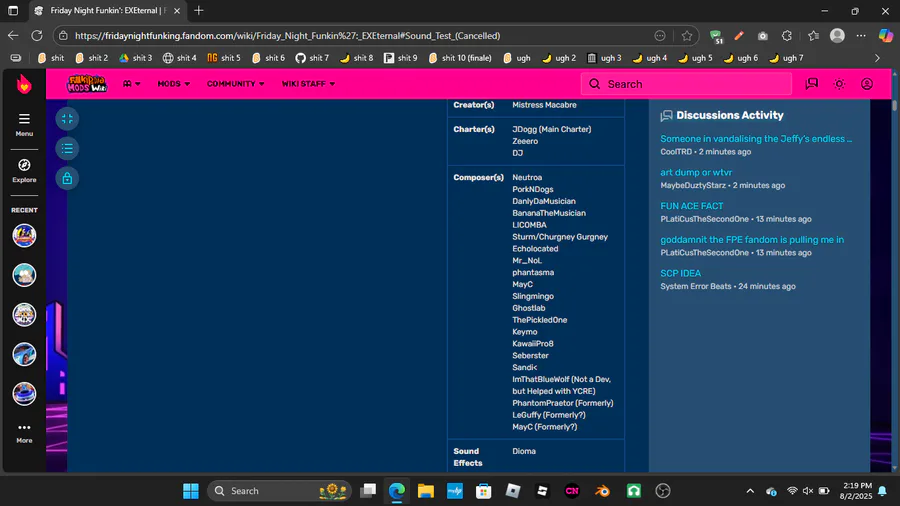Open Microsoft Store from taskbar
Screen dimensions: 900x506
[483, 491]
